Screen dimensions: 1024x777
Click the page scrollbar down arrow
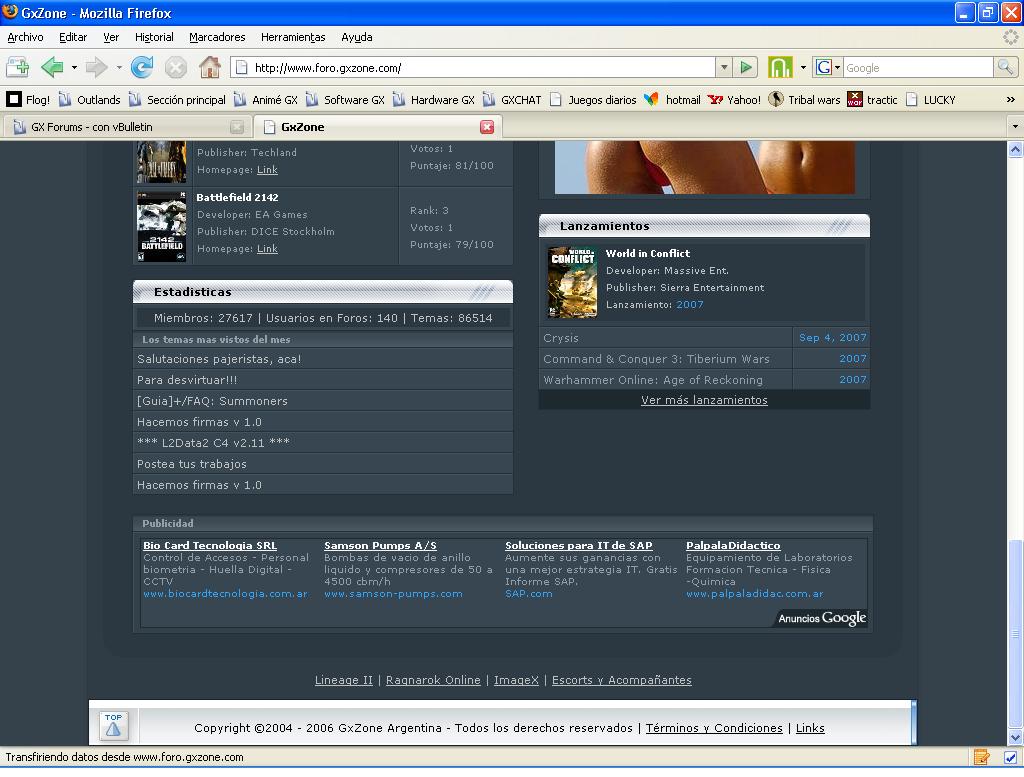point(1016,738)
